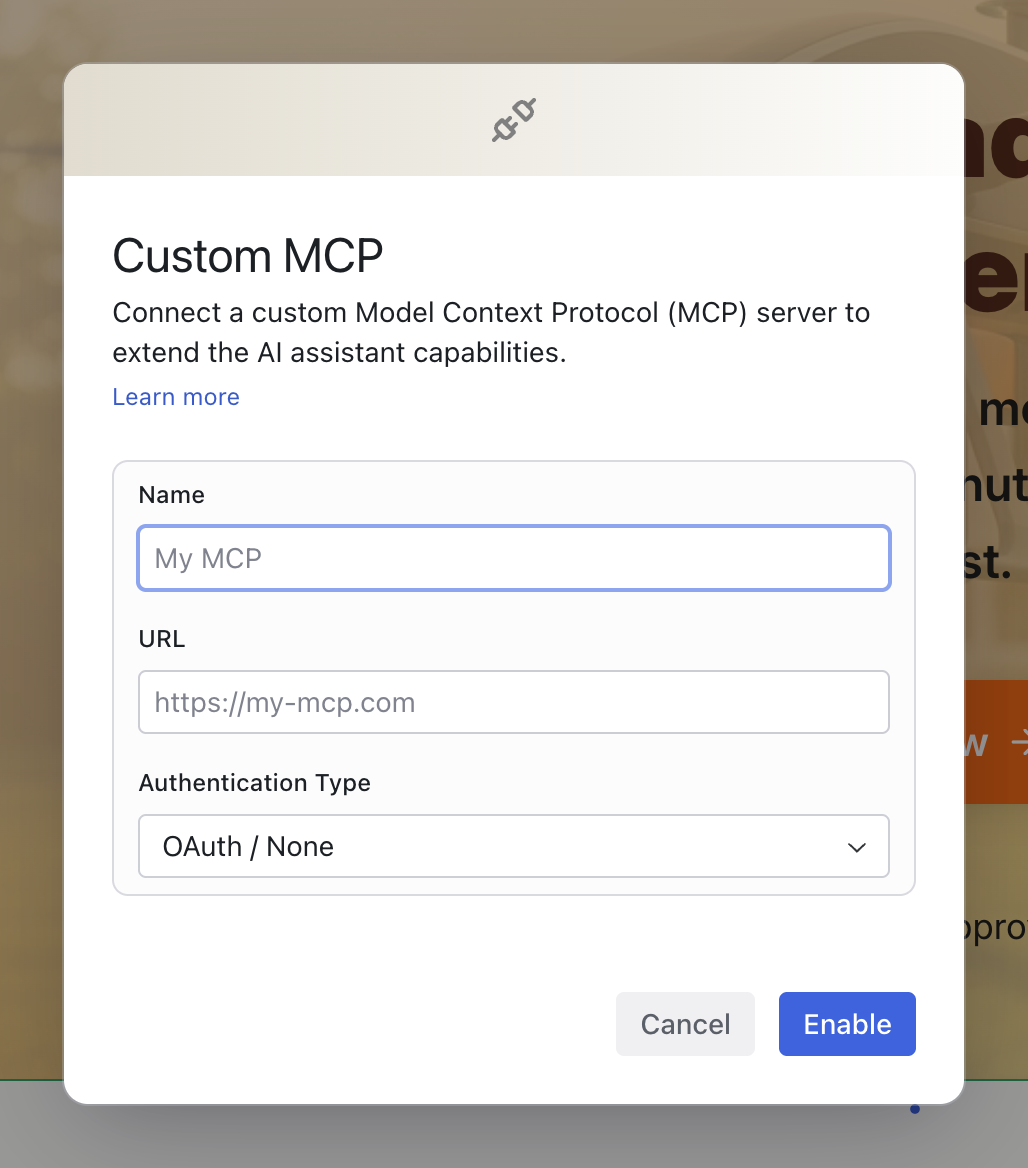Screen dimensions: 1028x1168
Task: Click into the URL input field
Action: pos(514,702)
